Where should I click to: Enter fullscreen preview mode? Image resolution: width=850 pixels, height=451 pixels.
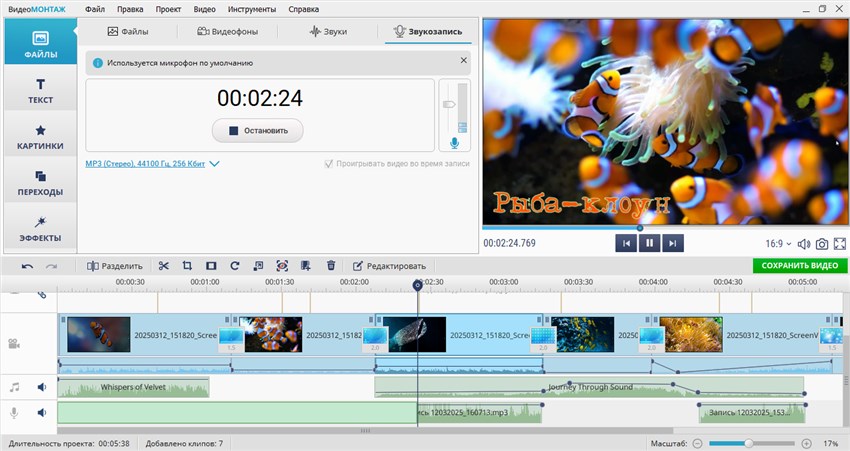click(840, 243)
